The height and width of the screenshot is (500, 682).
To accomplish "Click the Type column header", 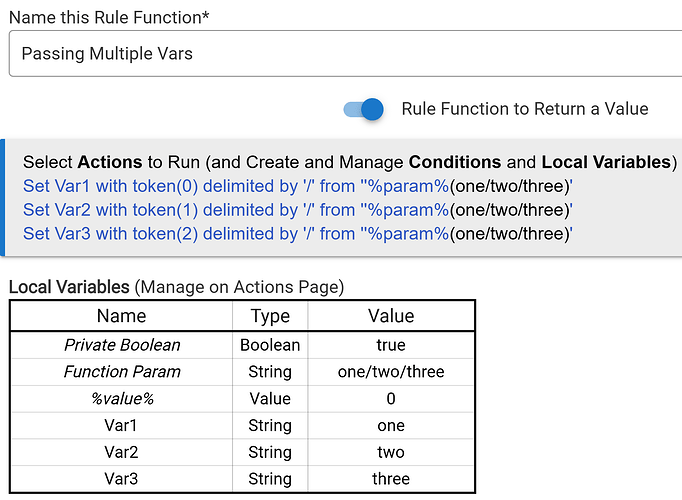I will [x=270, y=316].
